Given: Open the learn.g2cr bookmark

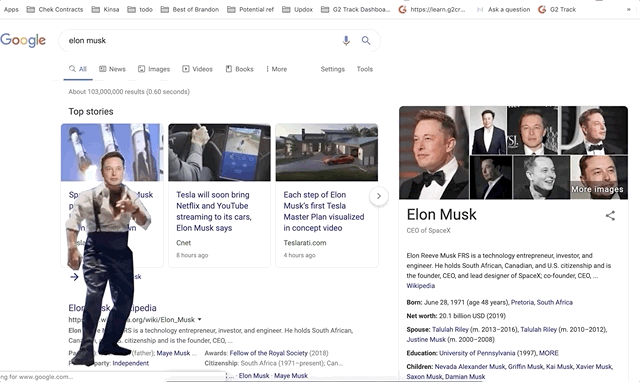Looking at the screenshot, I should coord(432,9).
